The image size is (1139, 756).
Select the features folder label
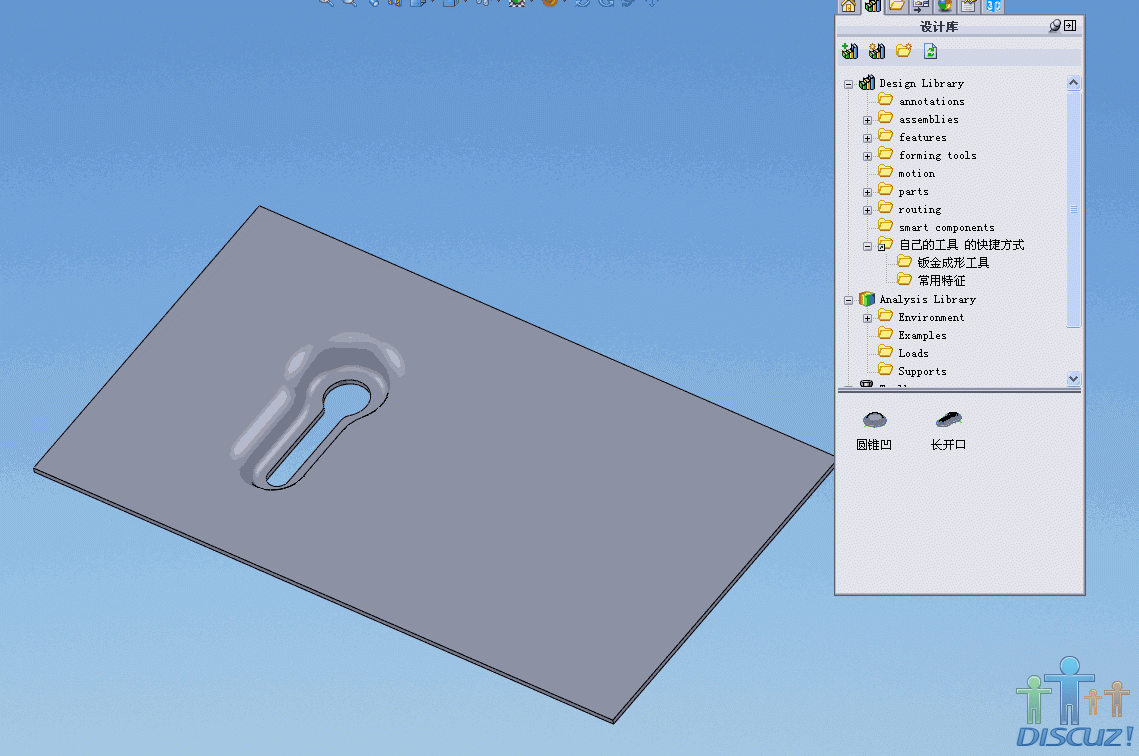click(x=923, y=138)
